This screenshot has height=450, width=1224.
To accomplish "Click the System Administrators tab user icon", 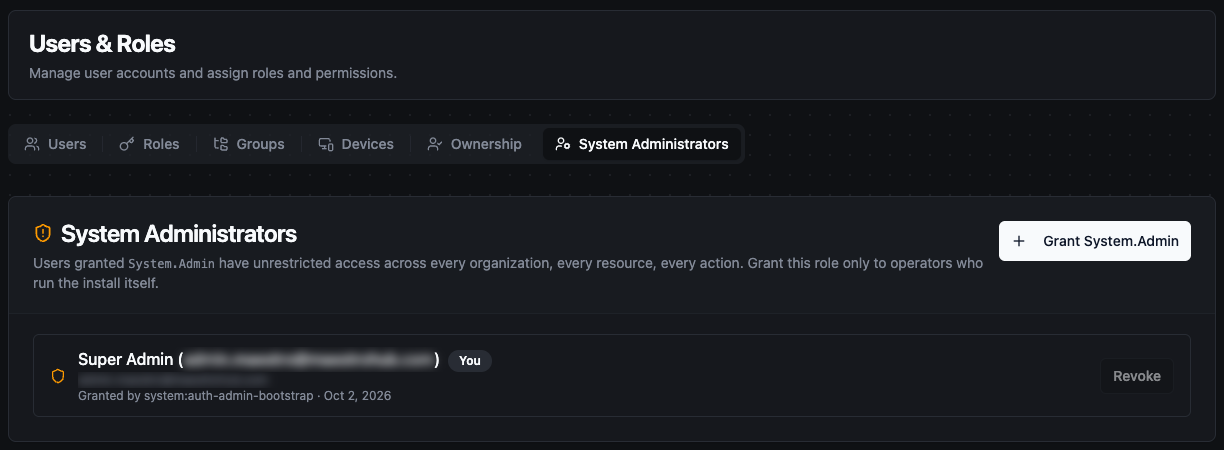I will coord(563,144).
